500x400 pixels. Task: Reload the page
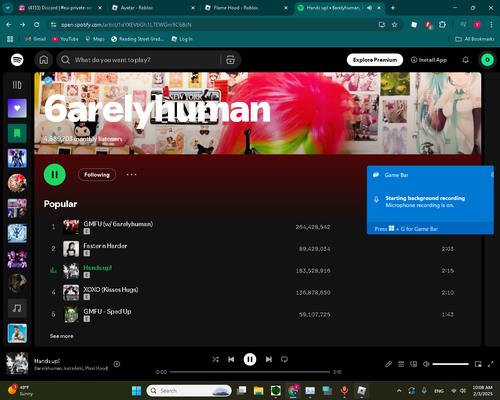(x=37, y=25)
